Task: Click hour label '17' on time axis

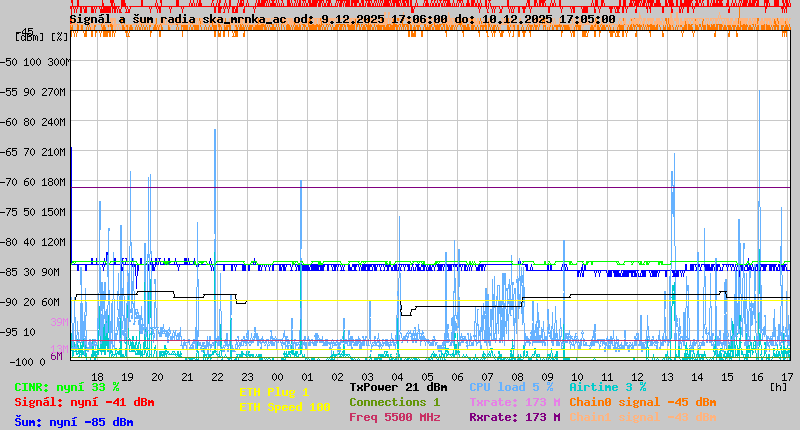Action: point(787,377)
